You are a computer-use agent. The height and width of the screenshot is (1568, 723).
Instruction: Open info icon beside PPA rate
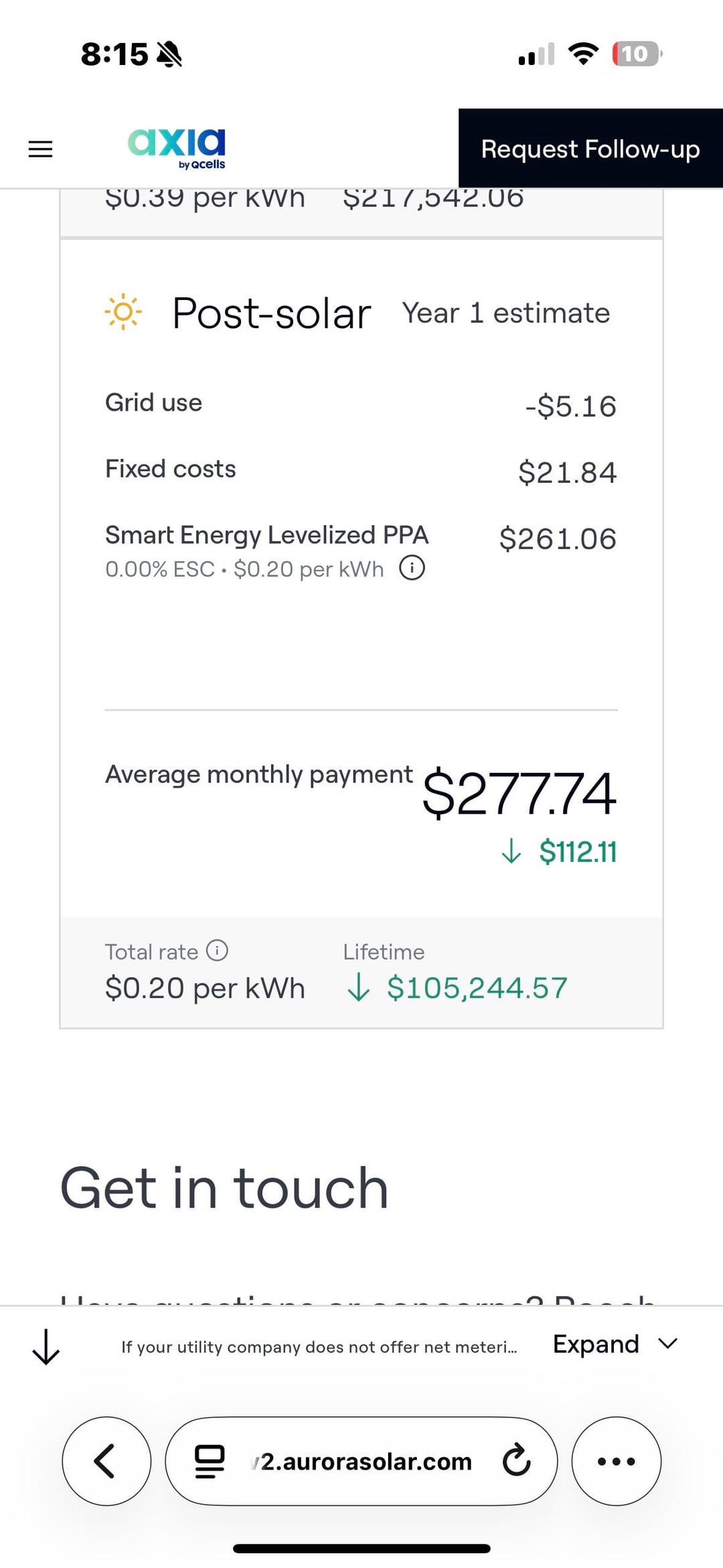pos(412,568)
